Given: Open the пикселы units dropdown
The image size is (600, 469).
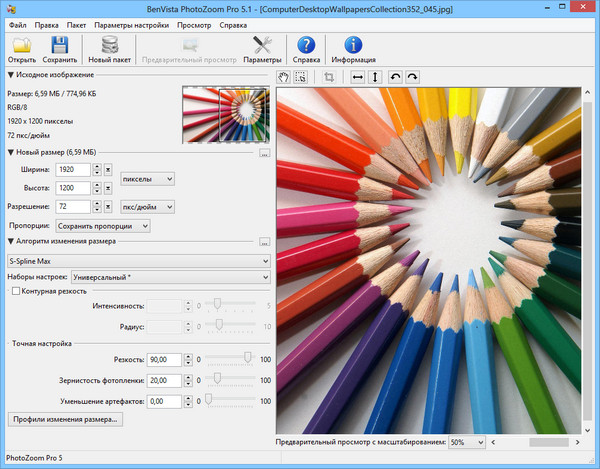Looking at the screenshot, I should pos(147,178).
